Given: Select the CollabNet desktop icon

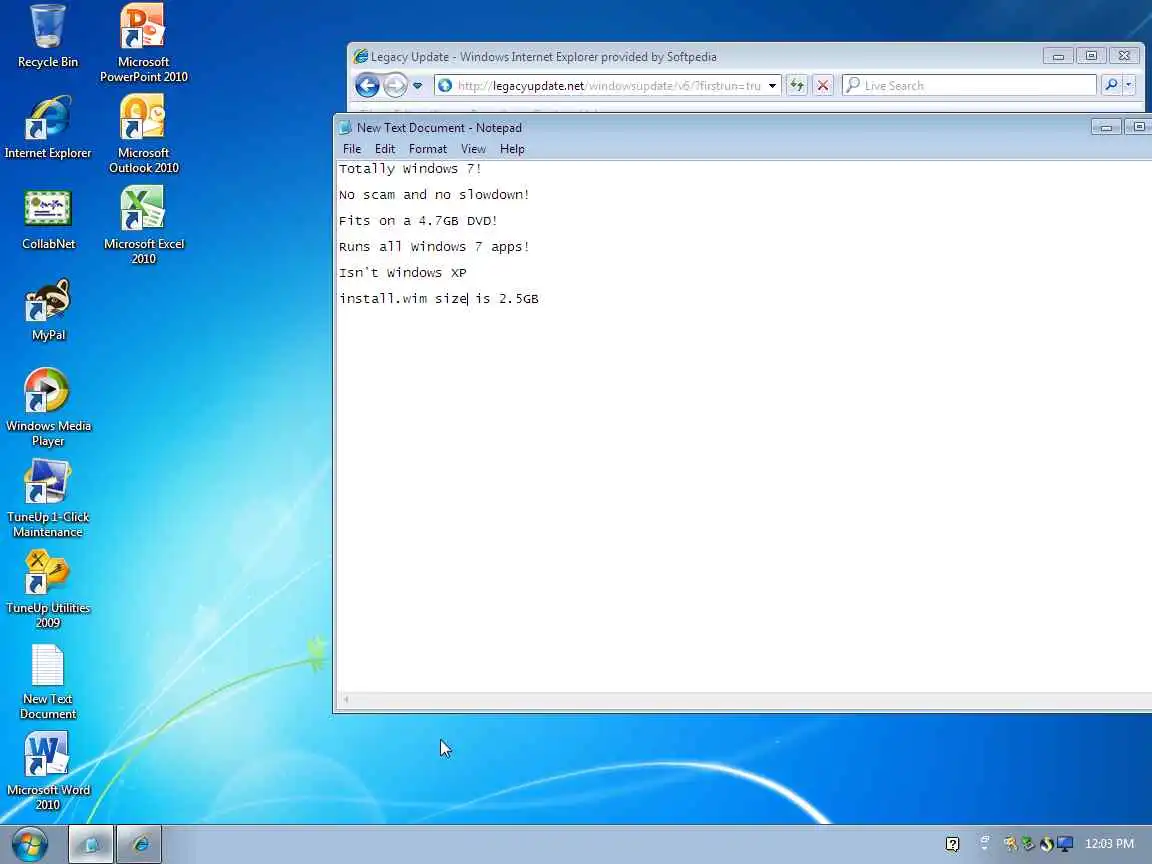Looking at the screenshot, I should point(48,219).
